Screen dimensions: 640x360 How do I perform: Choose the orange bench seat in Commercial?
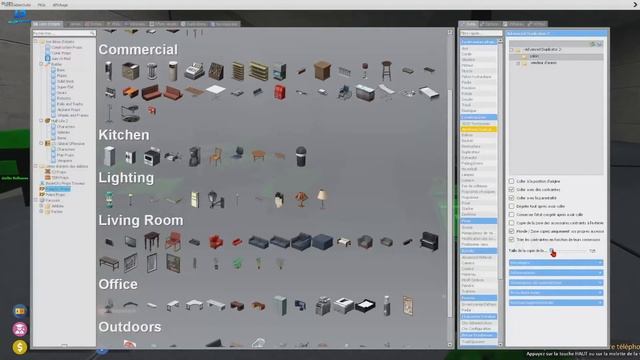click(x=130, y=92)
